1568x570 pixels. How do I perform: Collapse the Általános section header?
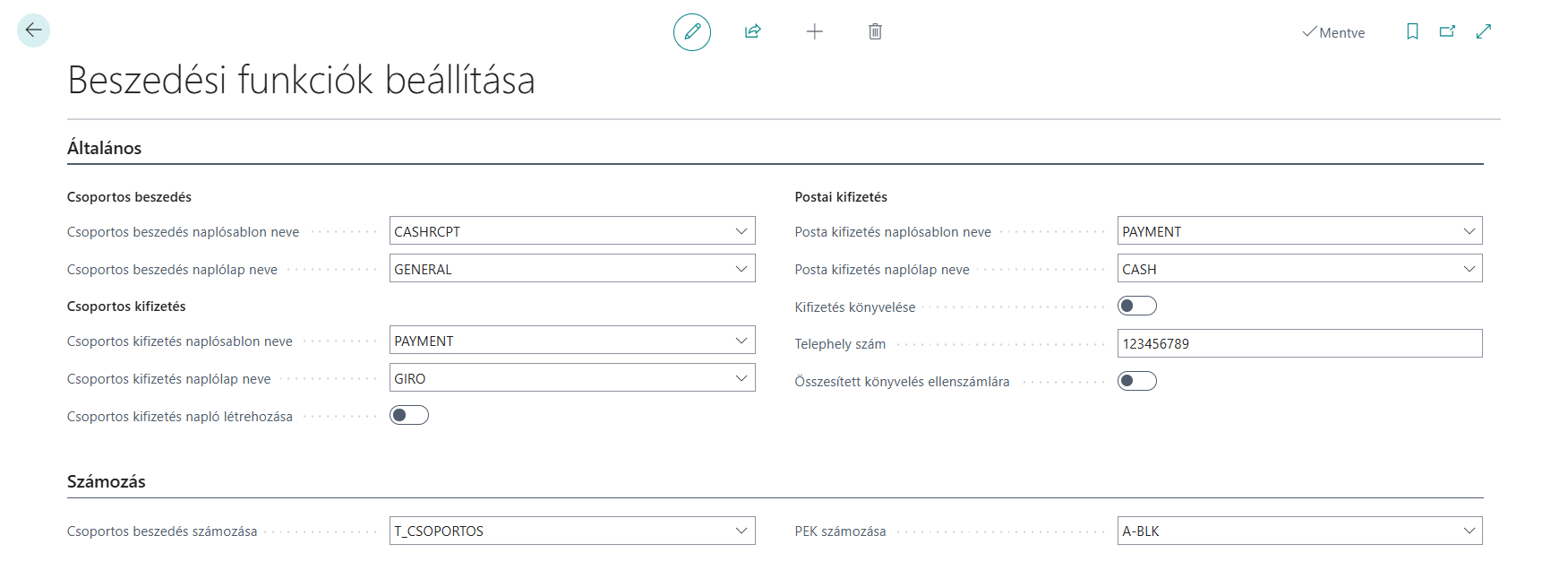coord(105,148)
